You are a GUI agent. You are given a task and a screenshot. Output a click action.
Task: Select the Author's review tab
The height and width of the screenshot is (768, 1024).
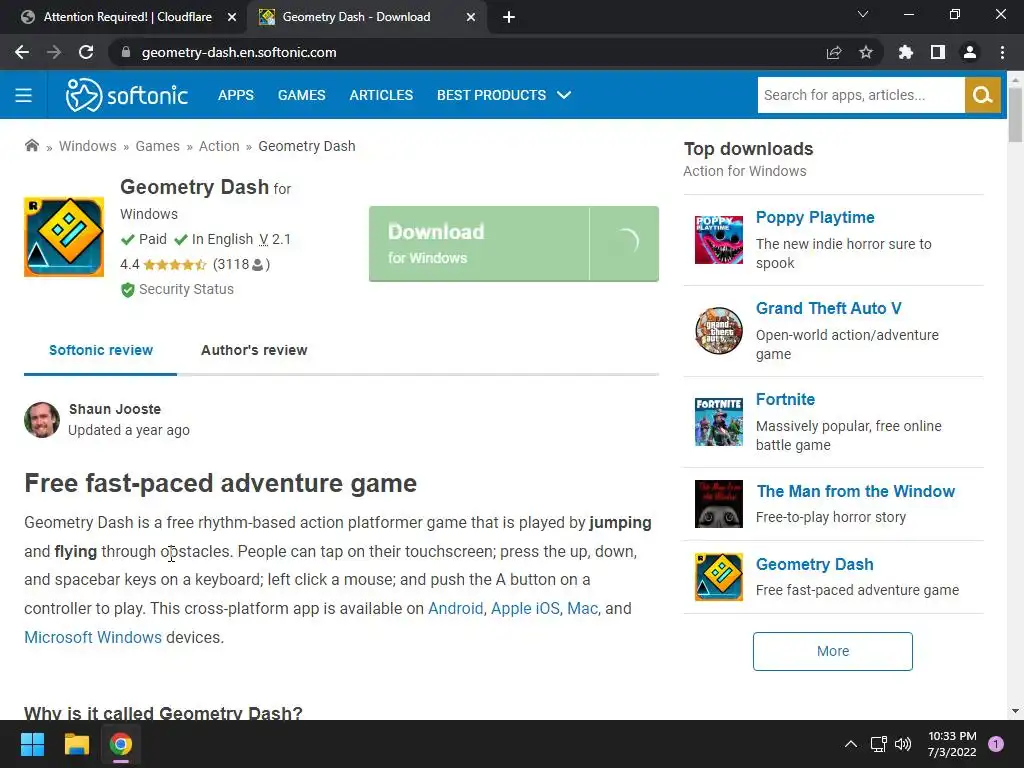tap(254, 350)
